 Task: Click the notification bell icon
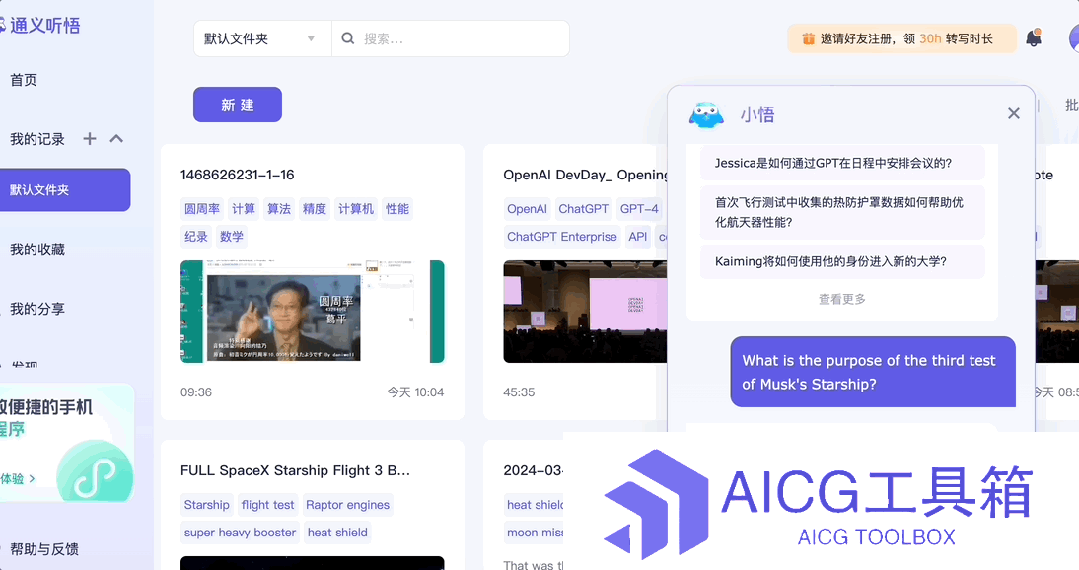click(1034, 38)
